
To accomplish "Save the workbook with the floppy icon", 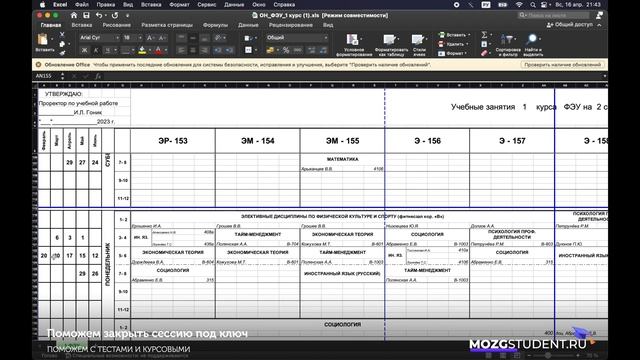I will [x=86, y=16].
